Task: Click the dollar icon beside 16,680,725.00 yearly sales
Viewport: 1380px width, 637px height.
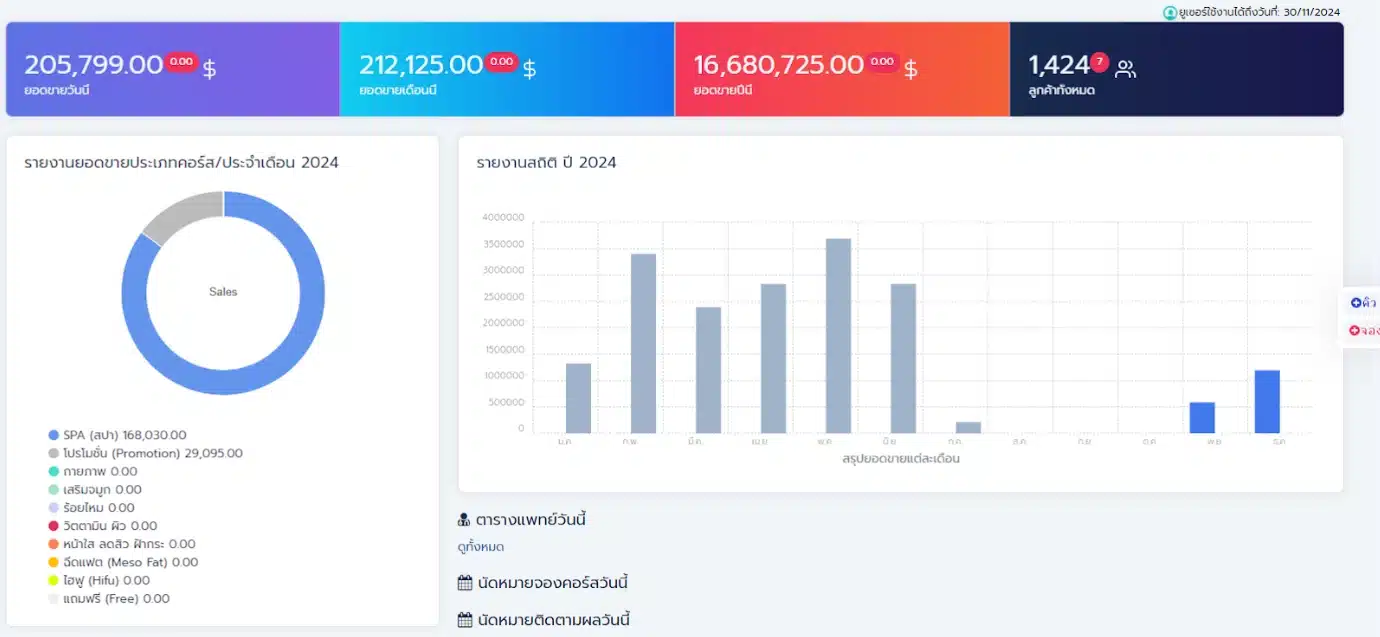Action: (x=910, y=69)
